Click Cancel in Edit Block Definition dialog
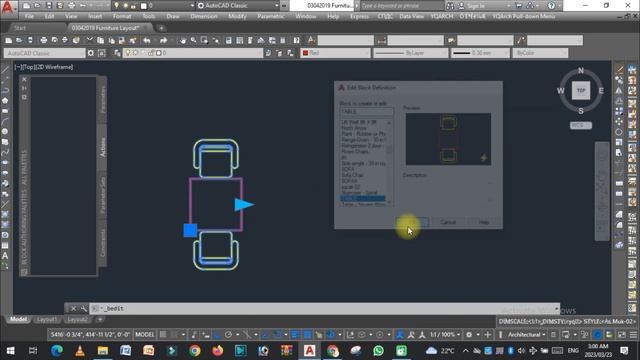Image resolution: width=640 pixels, height=360 pixels. pyautogui.click(x=448, y=222)
